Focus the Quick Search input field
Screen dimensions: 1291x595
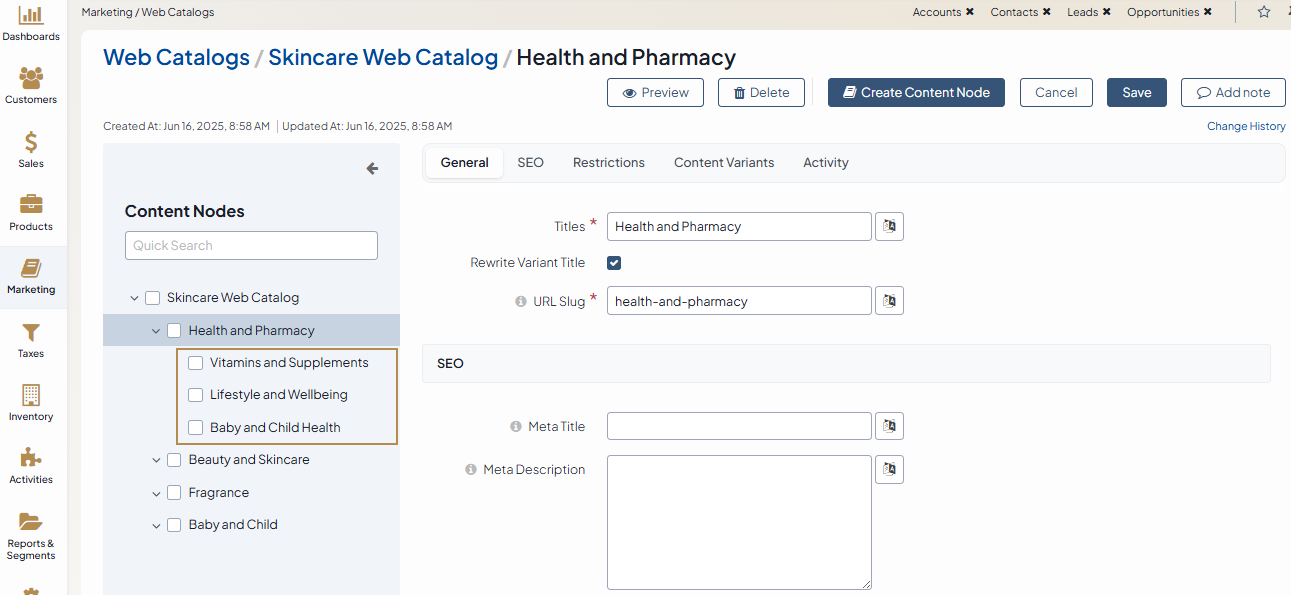click(251, 245)
